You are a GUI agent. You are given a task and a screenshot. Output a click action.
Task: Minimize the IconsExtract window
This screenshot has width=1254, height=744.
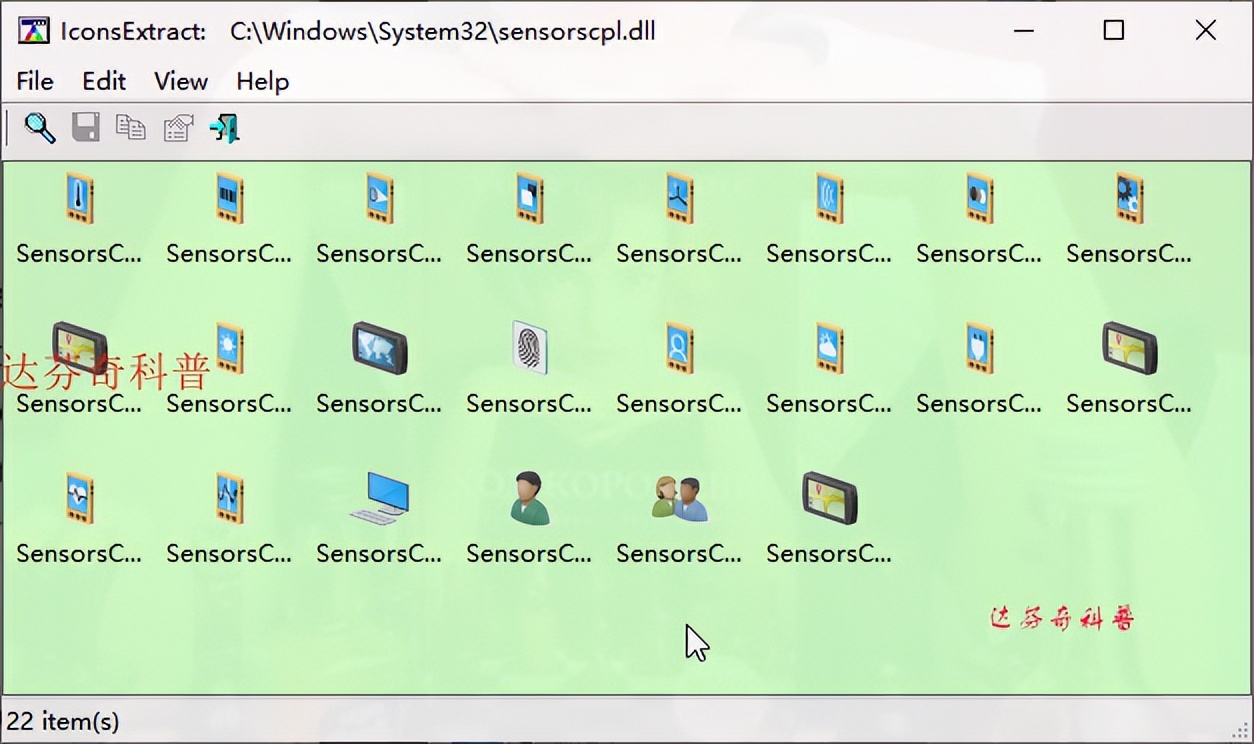coord(1022,31)
